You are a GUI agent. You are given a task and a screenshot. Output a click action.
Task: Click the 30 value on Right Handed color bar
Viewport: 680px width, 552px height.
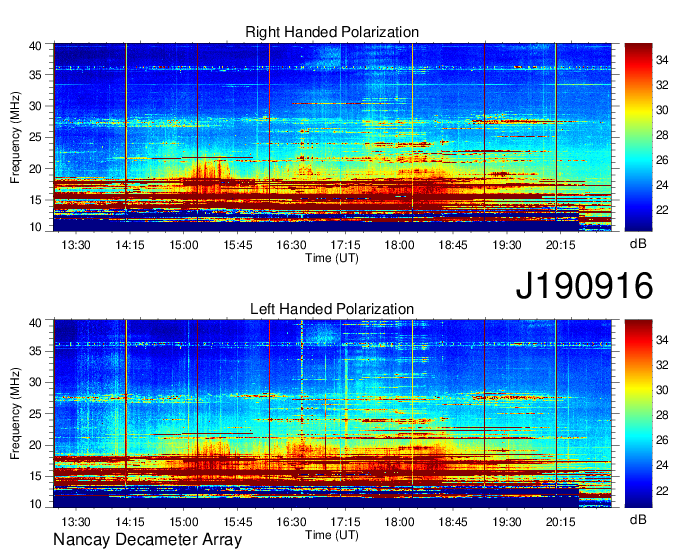(662, 110)
